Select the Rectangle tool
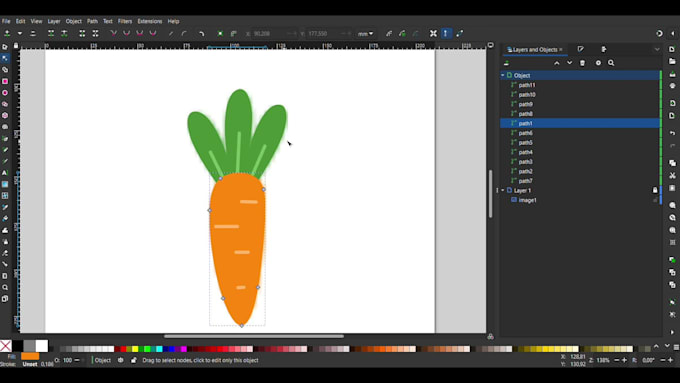The image size is (680, 383). (5, 81)
